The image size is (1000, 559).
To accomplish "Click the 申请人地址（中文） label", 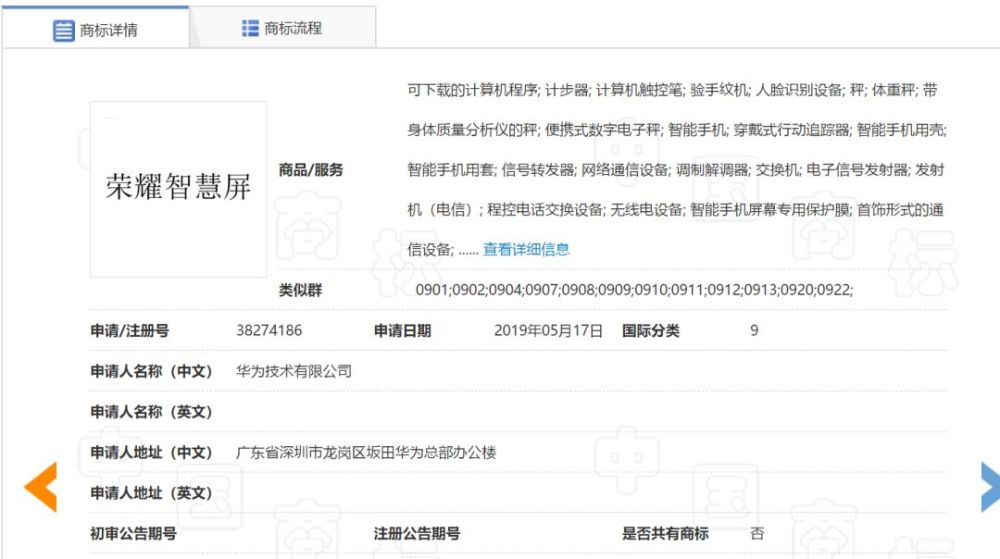I will tap(151, 453).
